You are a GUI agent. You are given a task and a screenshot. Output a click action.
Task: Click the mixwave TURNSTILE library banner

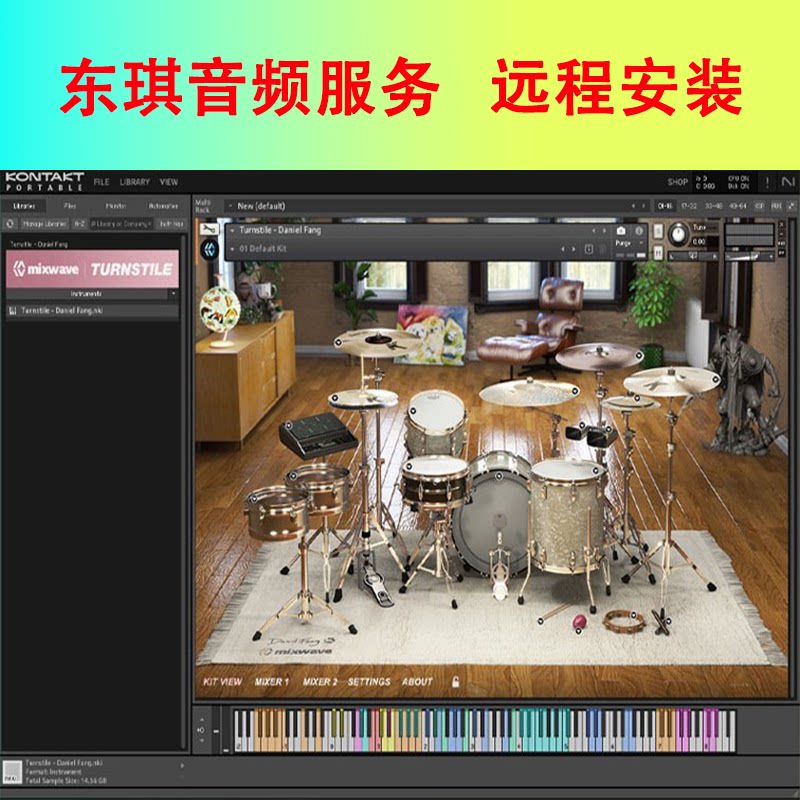(x=92, y=269)
